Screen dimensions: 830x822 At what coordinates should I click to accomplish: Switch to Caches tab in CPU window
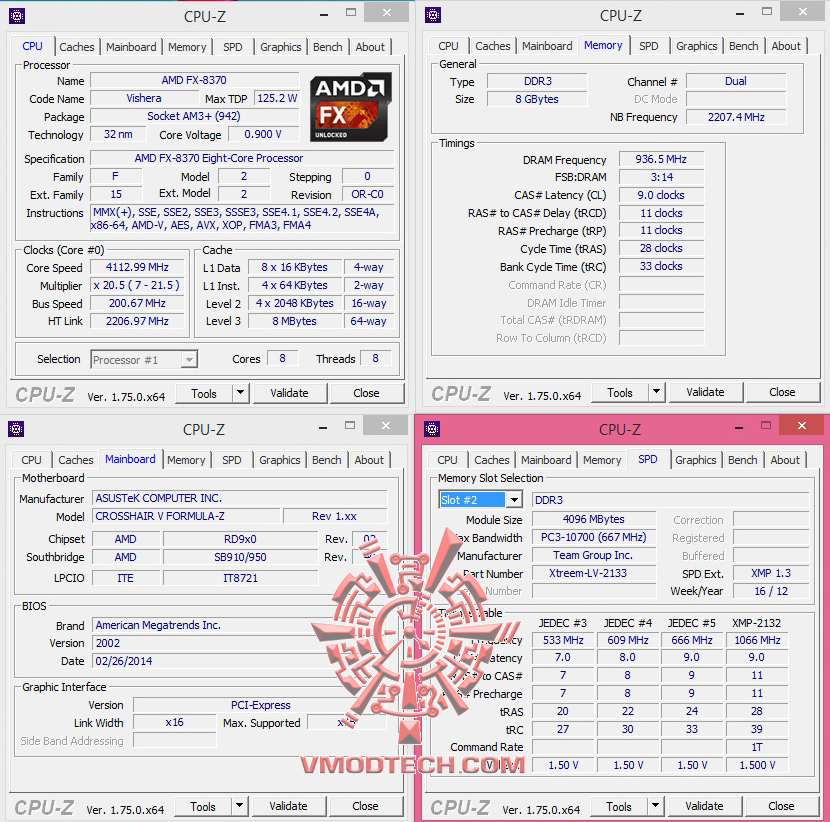coord(77,47)
